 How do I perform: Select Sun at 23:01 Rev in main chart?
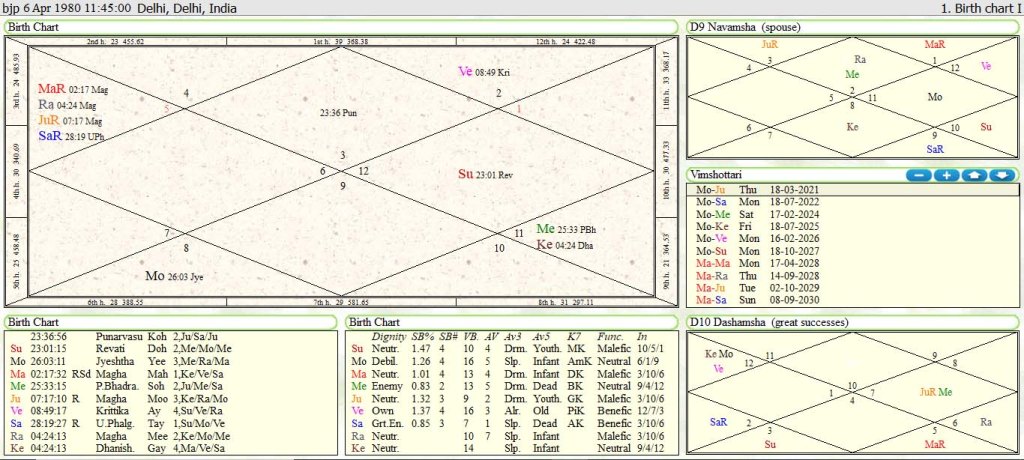[x=485, y=174]
